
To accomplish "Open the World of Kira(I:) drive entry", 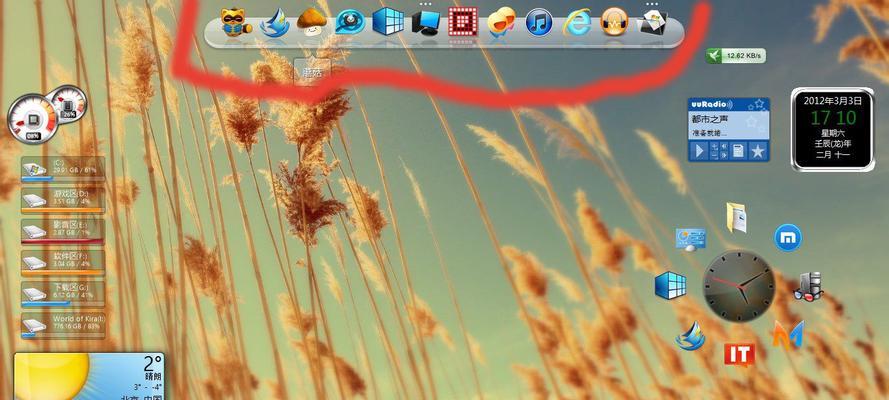I will 63,325.
